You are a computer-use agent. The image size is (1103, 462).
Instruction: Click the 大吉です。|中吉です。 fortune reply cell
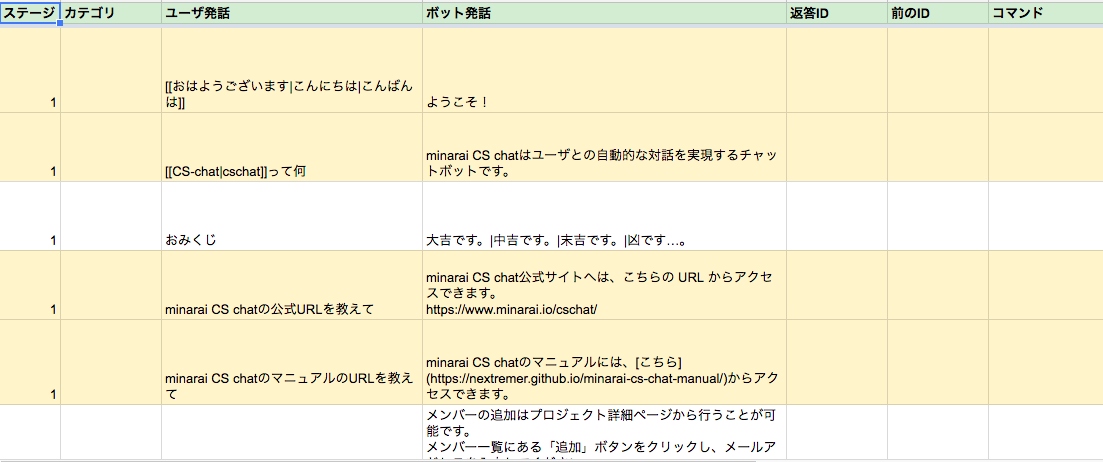coord(604,216)
